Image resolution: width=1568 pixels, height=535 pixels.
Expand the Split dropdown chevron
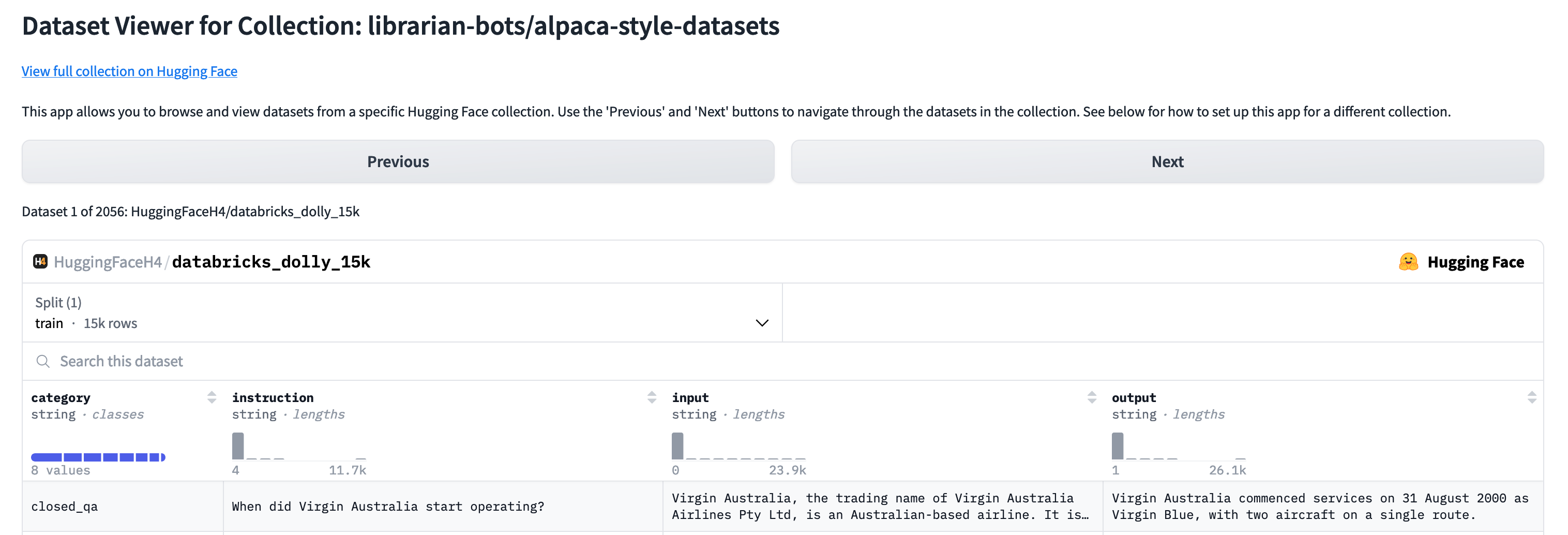pyautogui.click(x=761, y=323)
